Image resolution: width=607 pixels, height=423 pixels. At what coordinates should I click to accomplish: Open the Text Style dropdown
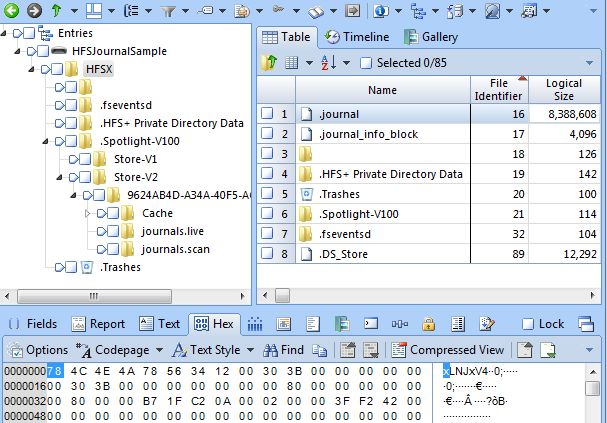click(x=250, y=350)
